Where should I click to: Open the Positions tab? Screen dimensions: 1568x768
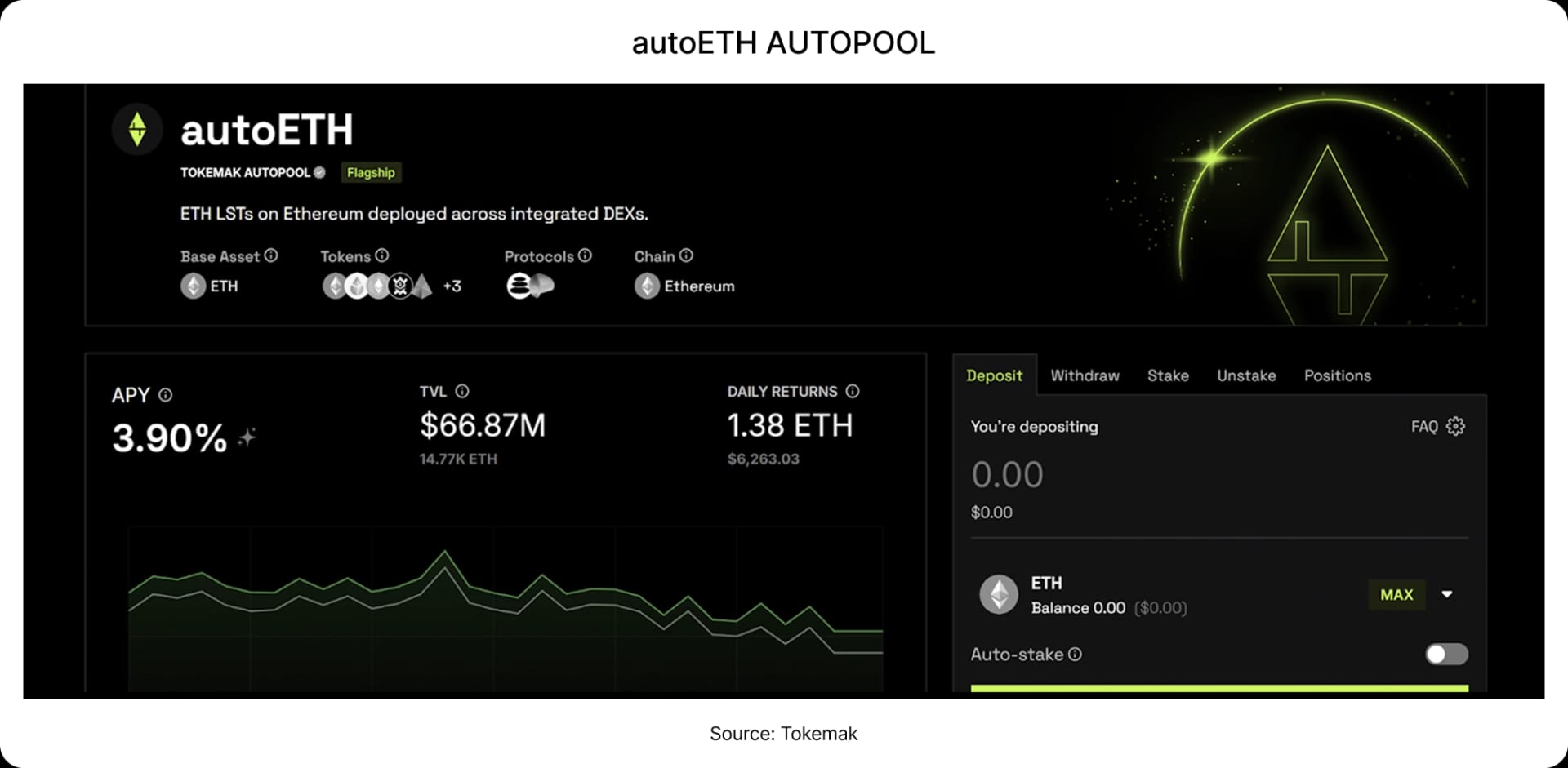(1337, 375)
